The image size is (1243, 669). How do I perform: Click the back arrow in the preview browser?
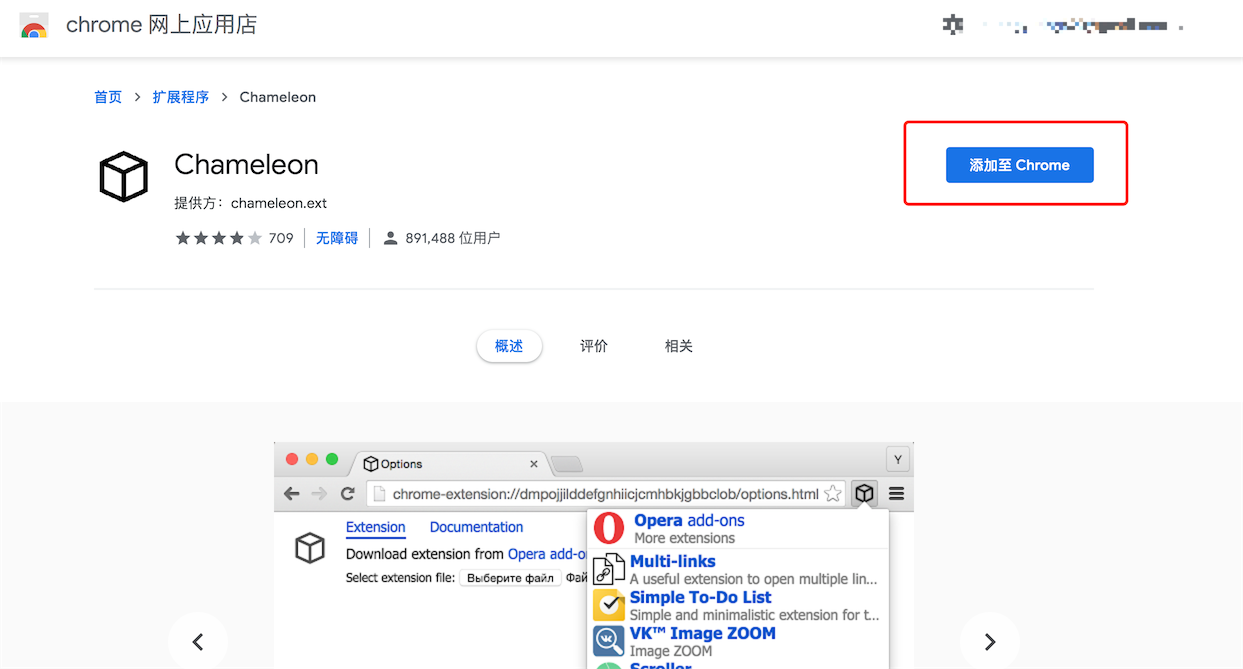[x=292, y=493]
